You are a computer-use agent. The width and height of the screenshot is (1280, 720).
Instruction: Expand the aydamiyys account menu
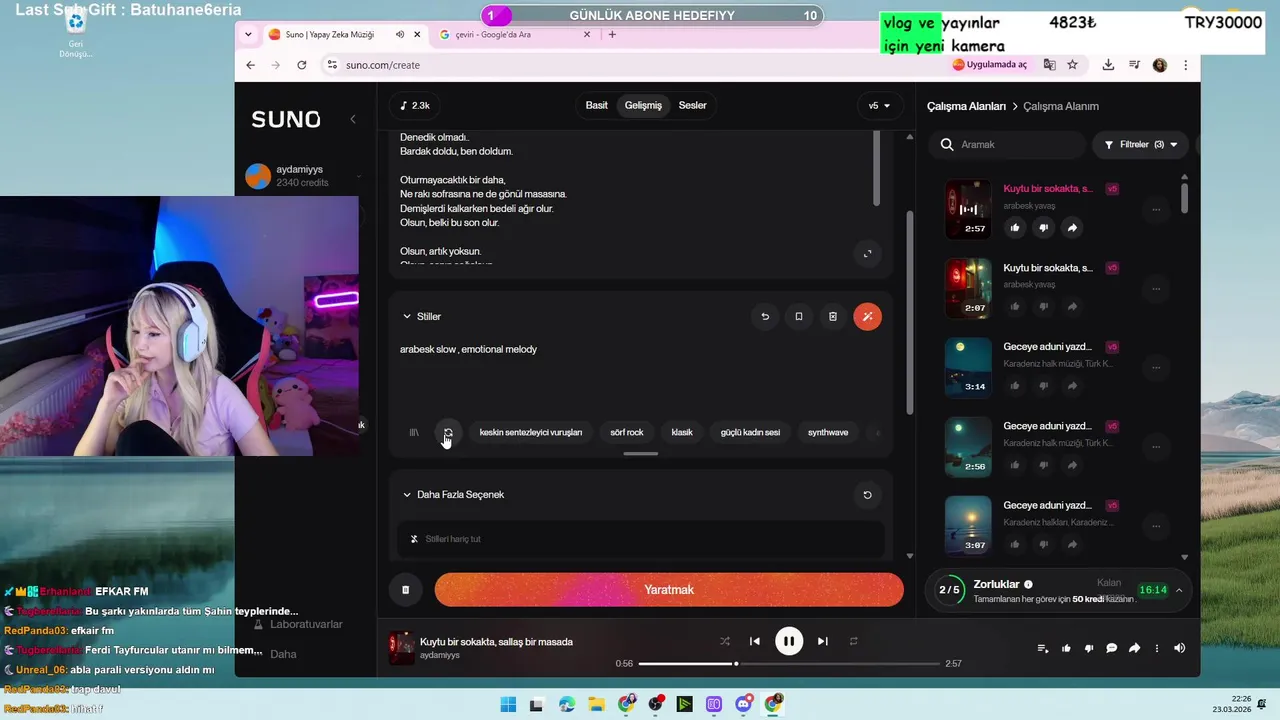tap(357, 177)
